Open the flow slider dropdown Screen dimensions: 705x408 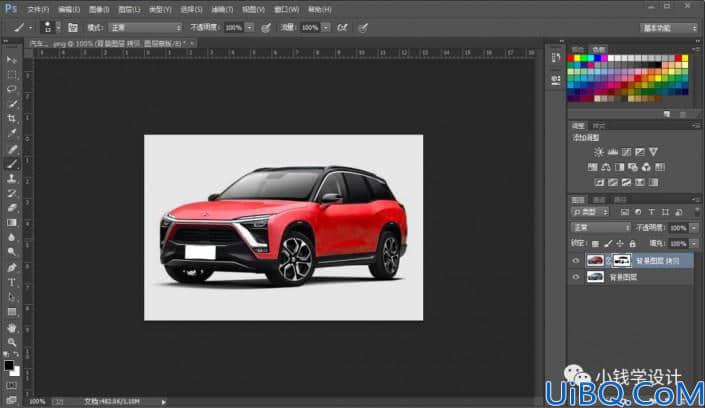point(326,28)
